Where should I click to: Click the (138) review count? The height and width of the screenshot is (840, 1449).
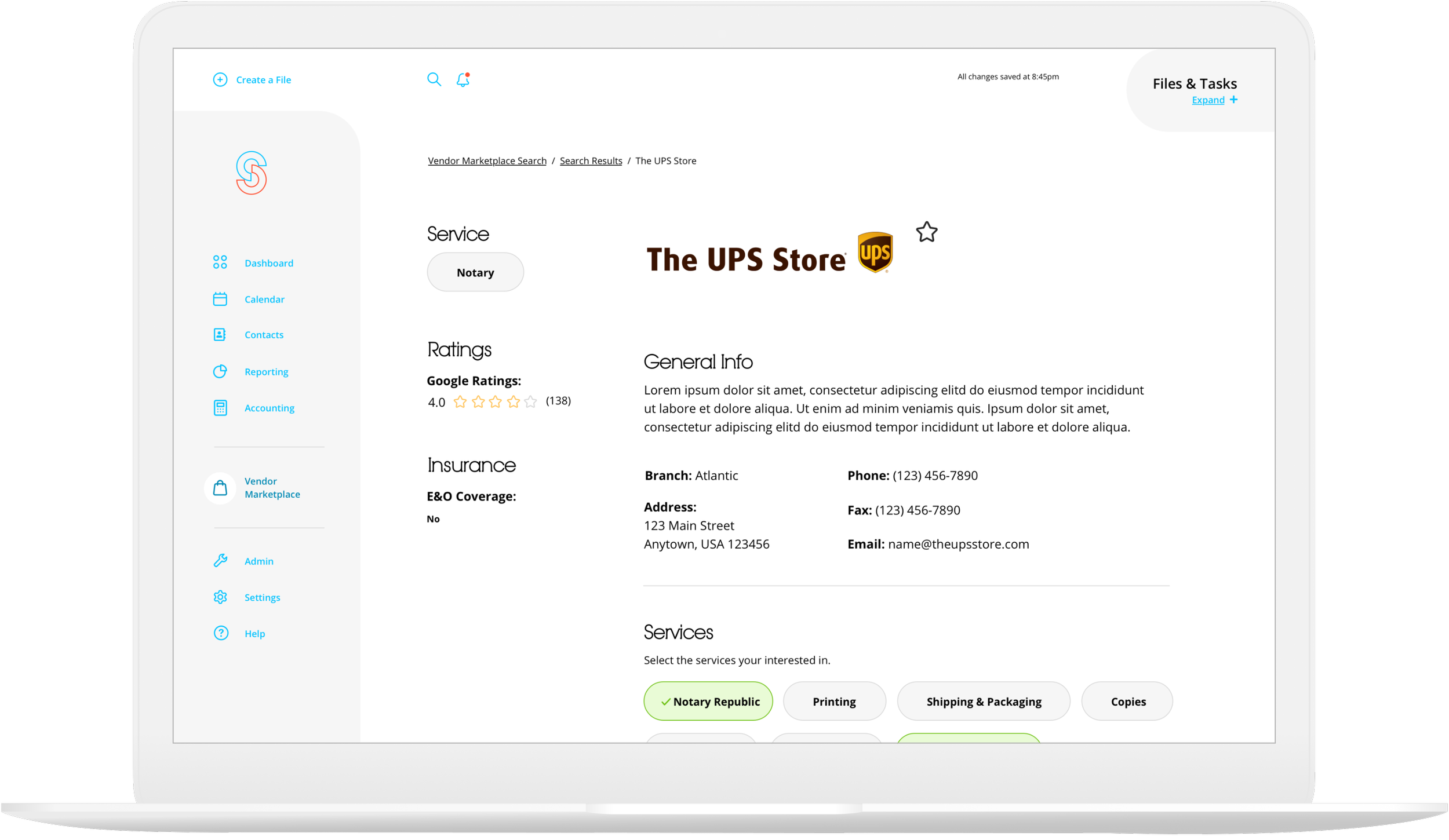558,401
